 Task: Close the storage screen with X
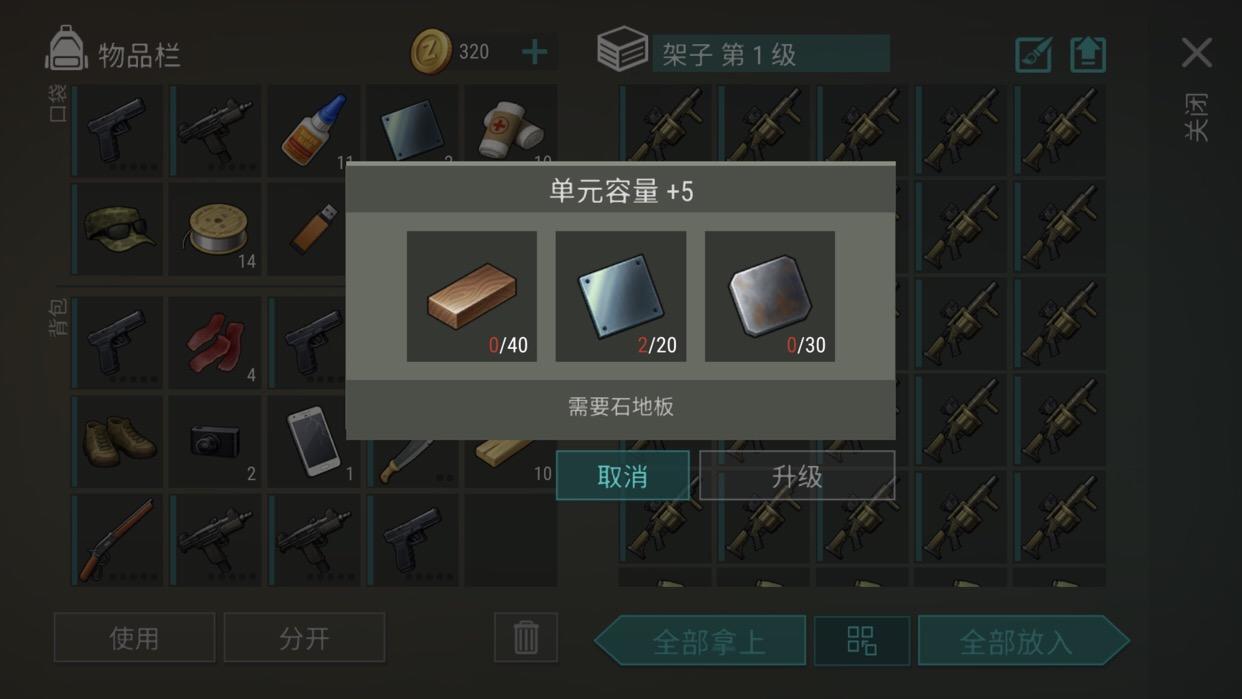(x=1197, y=52)
